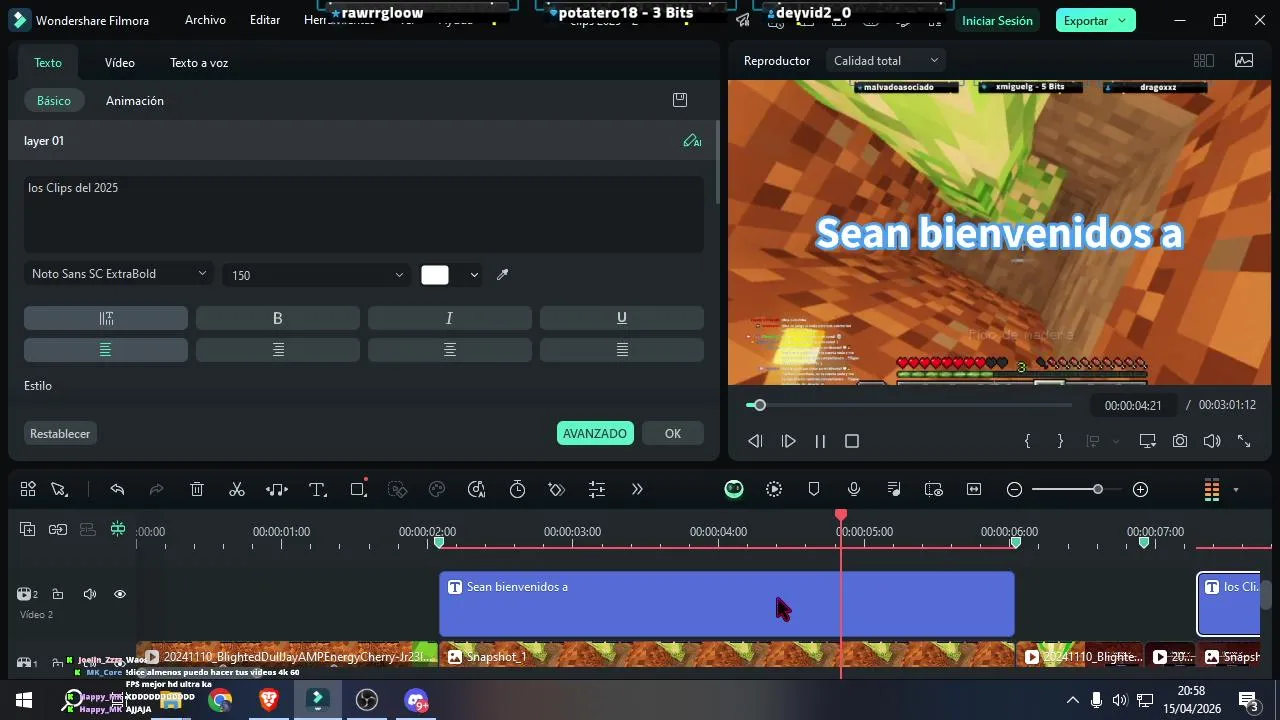Undo the last action in timeline toolbar
This screenshot has height=720, width=1280.
tap(117, 489)
